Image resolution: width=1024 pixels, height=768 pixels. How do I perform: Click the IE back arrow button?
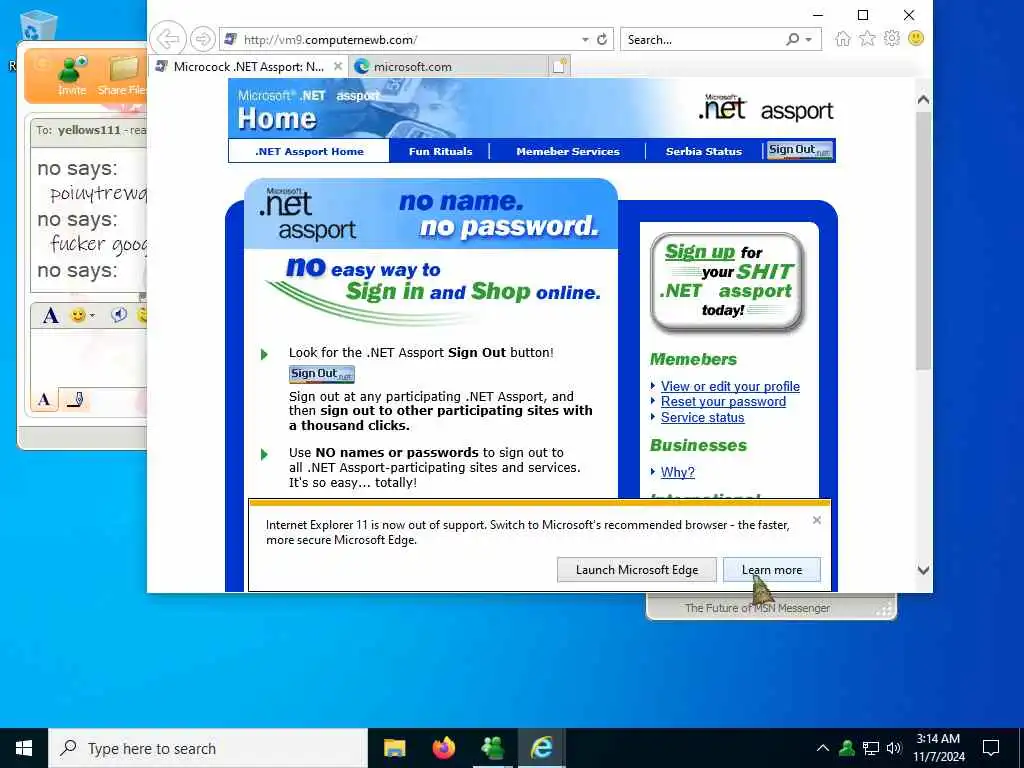pos(168,39)
